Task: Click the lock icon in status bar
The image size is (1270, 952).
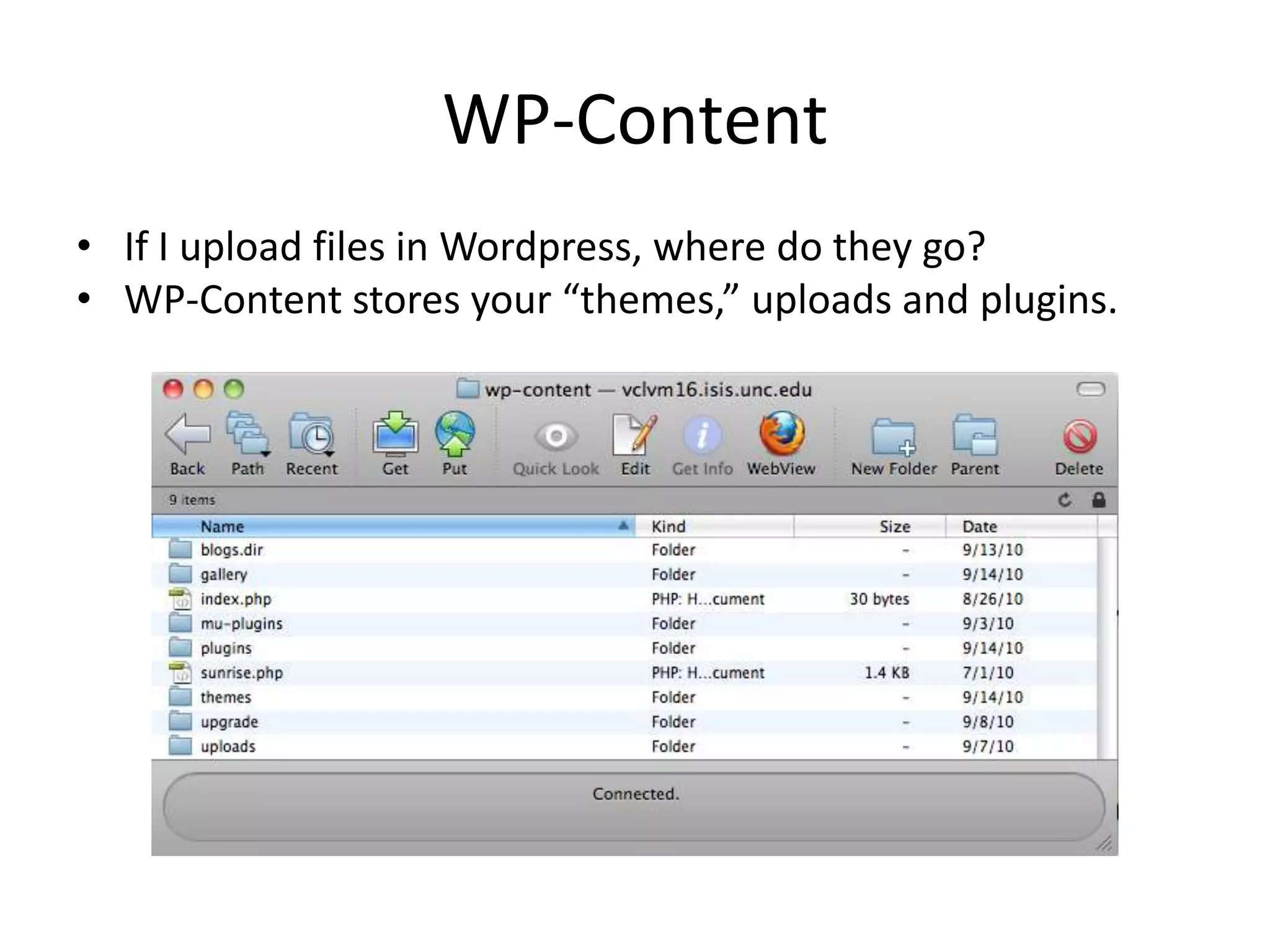Action: [1098, 500]
